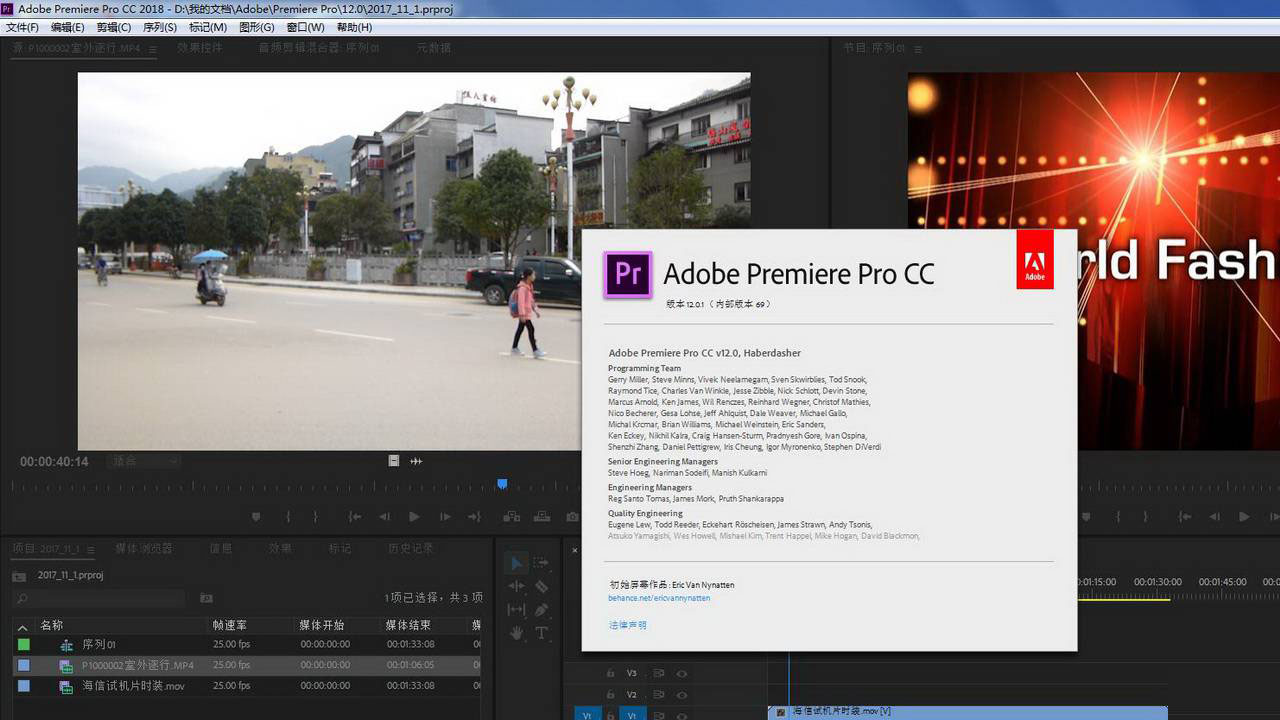Step forward one frame in Source monitor
The width and height of the screenshot is (1280, 720).
point(445,517)
